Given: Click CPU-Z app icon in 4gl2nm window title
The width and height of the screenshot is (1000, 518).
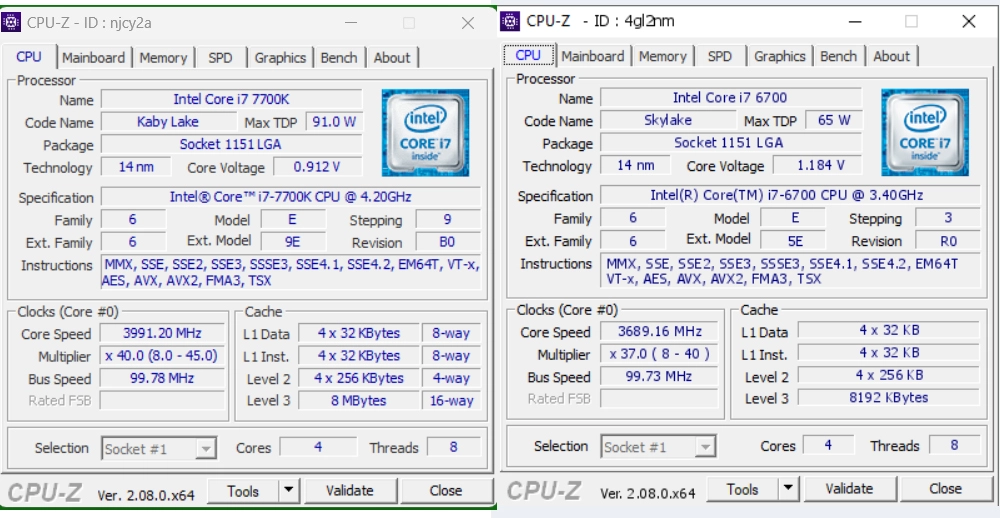Looking at the screenshot, I should 510,21.
